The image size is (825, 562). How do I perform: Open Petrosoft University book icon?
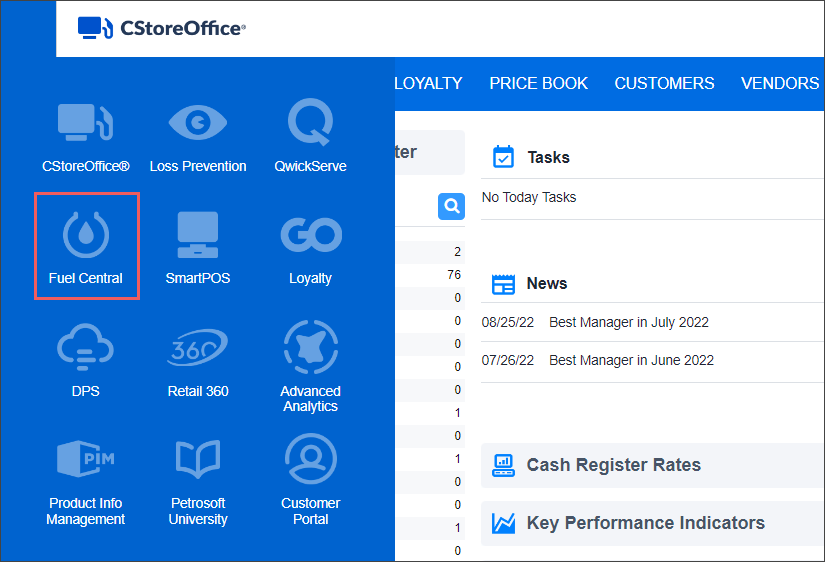coord(198,462)
